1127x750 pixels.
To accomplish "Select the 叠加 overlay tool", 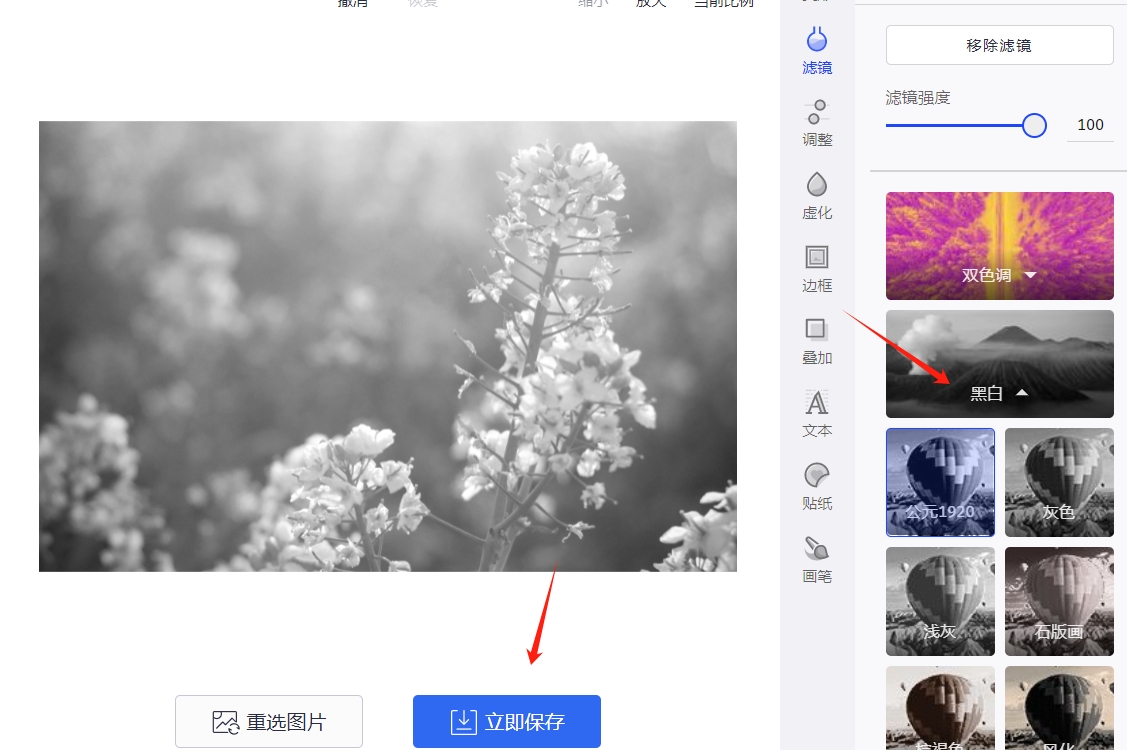I will click(x=816, y=342).
